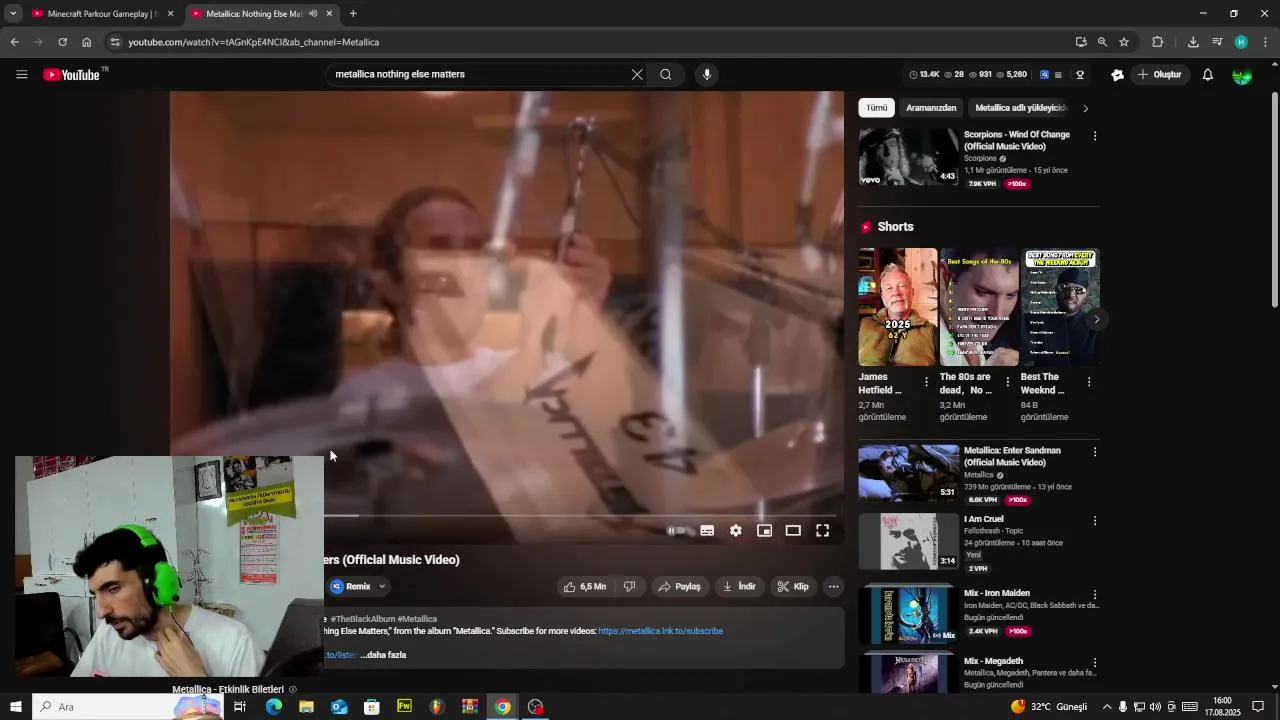This screenshot has height=720, width=1280.
Task: Open the YouTube guide hamburger menu
Action: tap(21, 75)
